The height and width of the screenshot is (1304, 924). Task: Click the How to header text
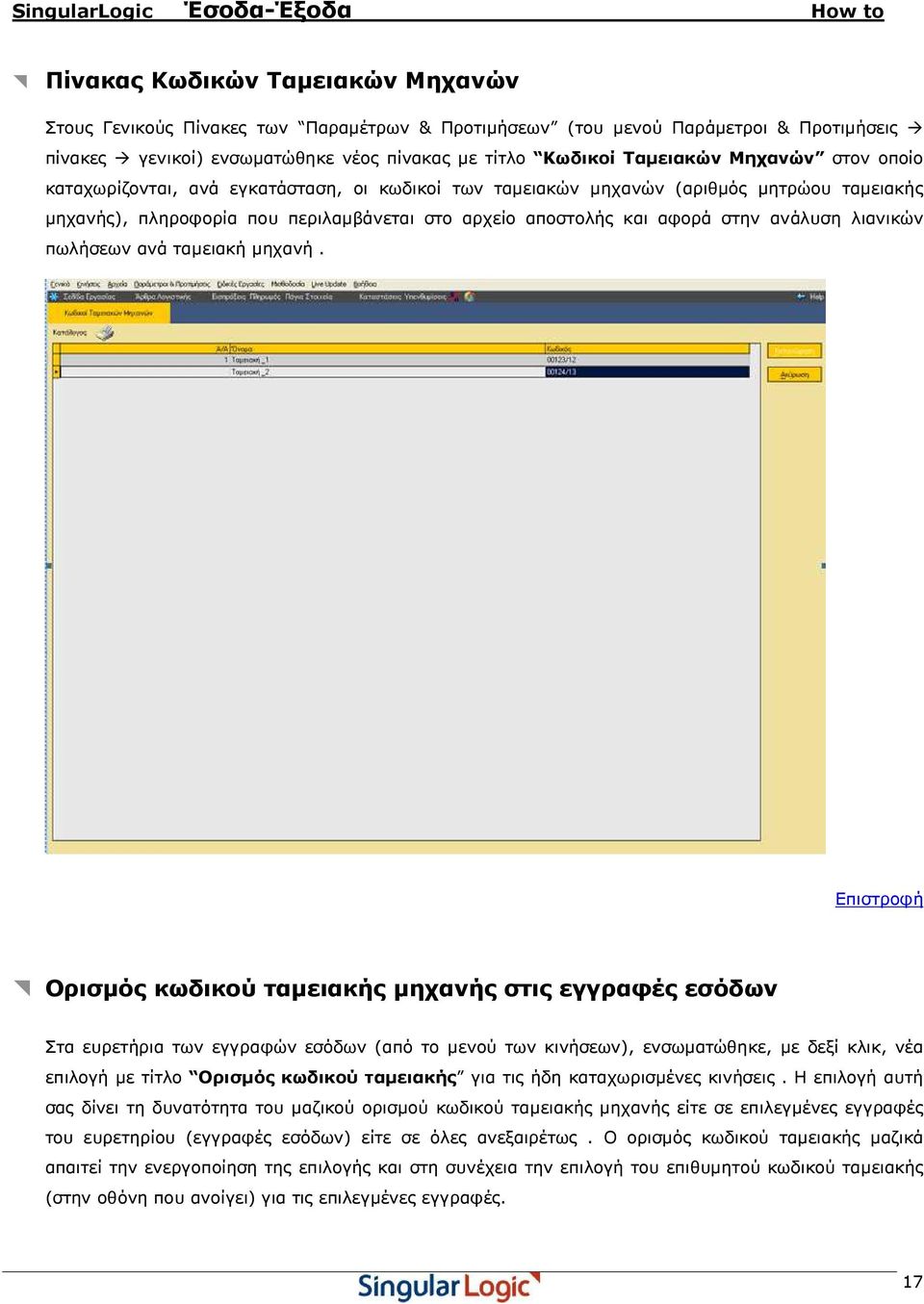[x=847, y=12]
